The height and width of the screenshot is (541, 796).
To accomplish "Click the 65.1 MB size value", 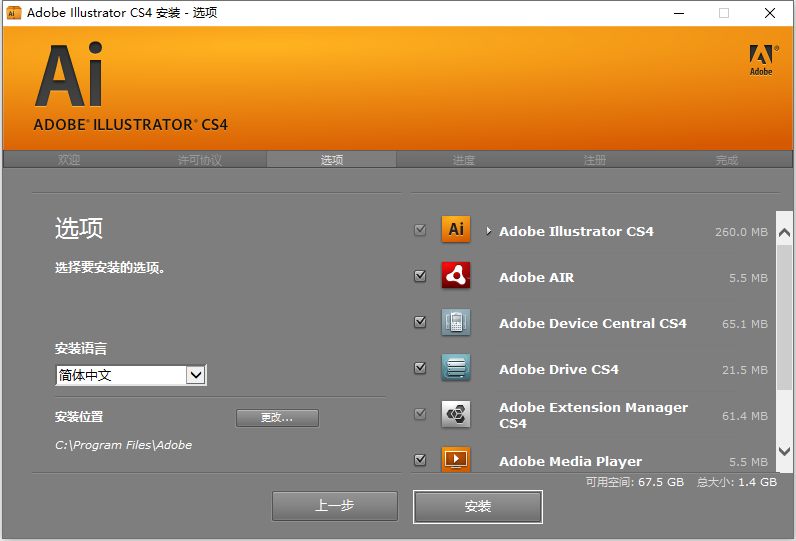I will [745, 324].
